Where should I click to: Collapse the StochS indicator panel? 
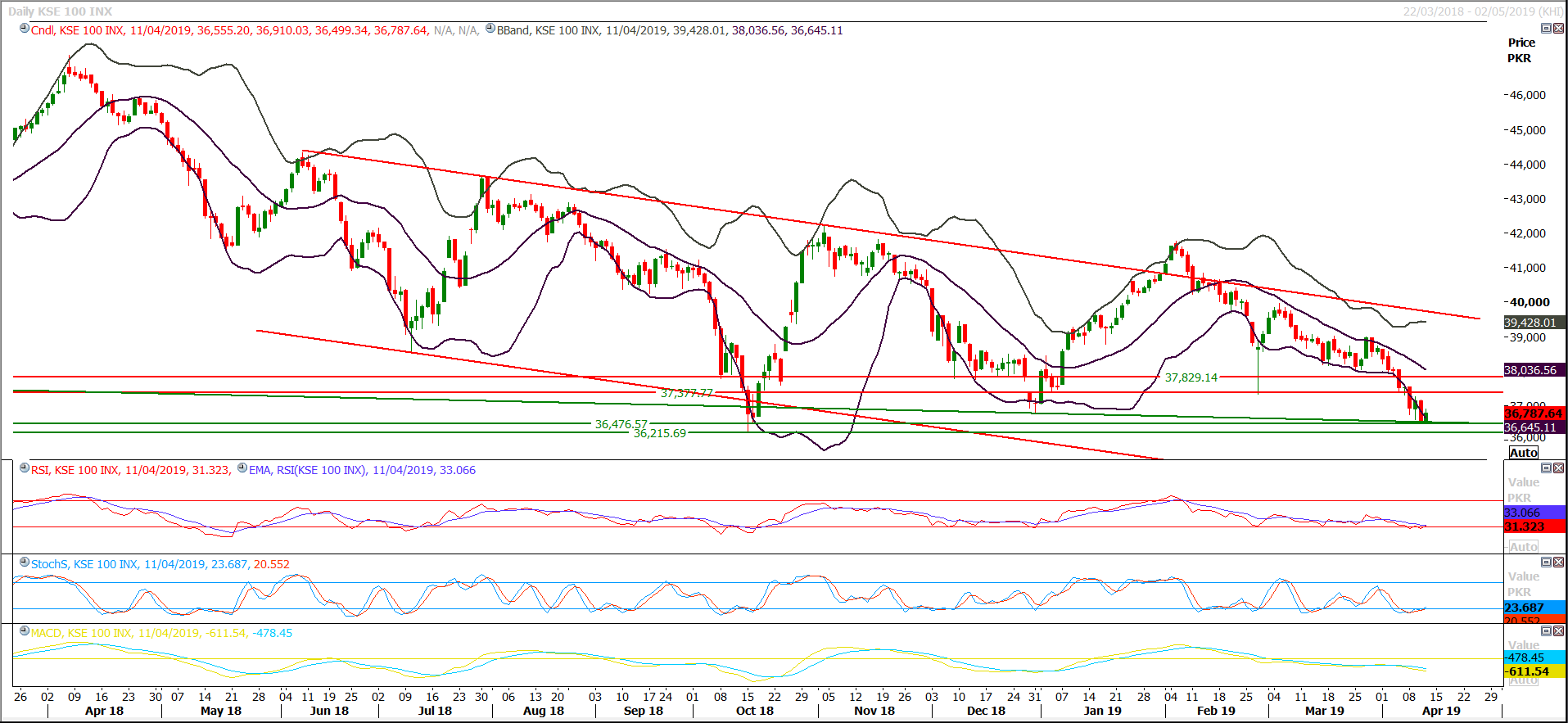click(x=1546, y=562)
